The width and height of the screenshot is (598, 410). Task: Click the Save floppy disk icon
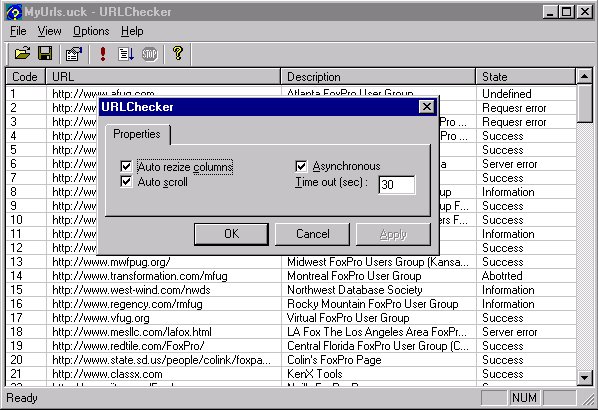coord(45,53)
